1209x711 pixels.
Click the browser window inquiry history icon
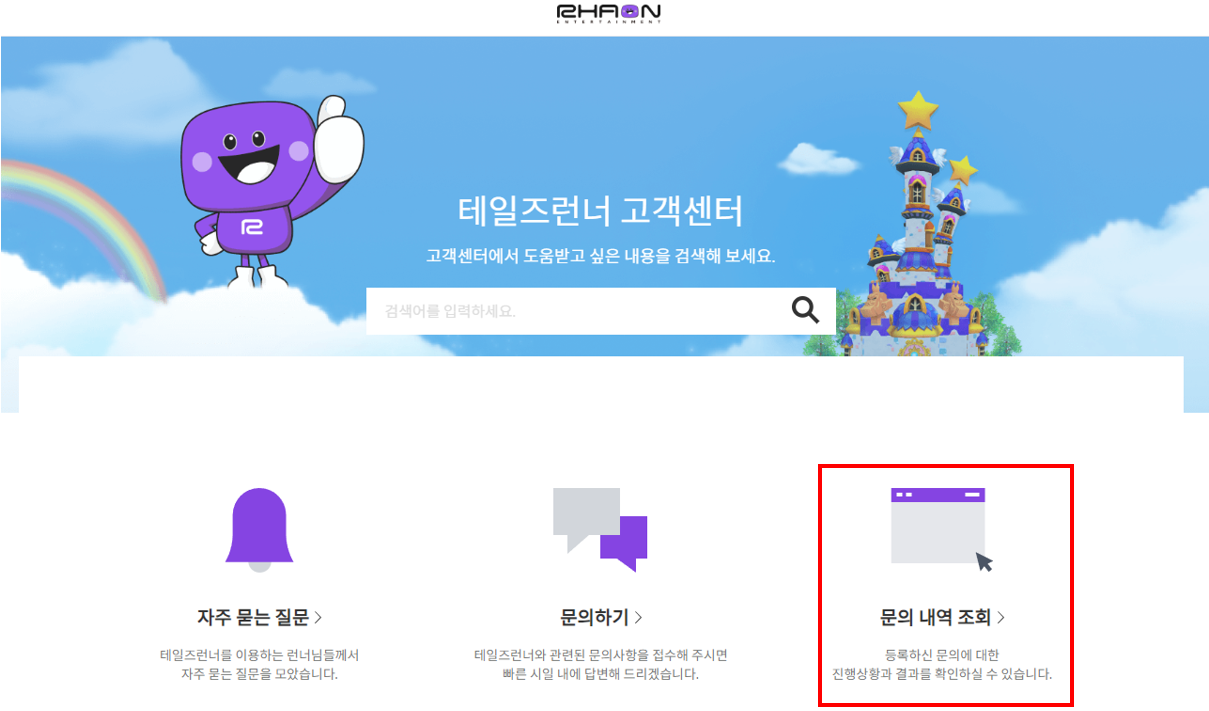tap(942, 530)
